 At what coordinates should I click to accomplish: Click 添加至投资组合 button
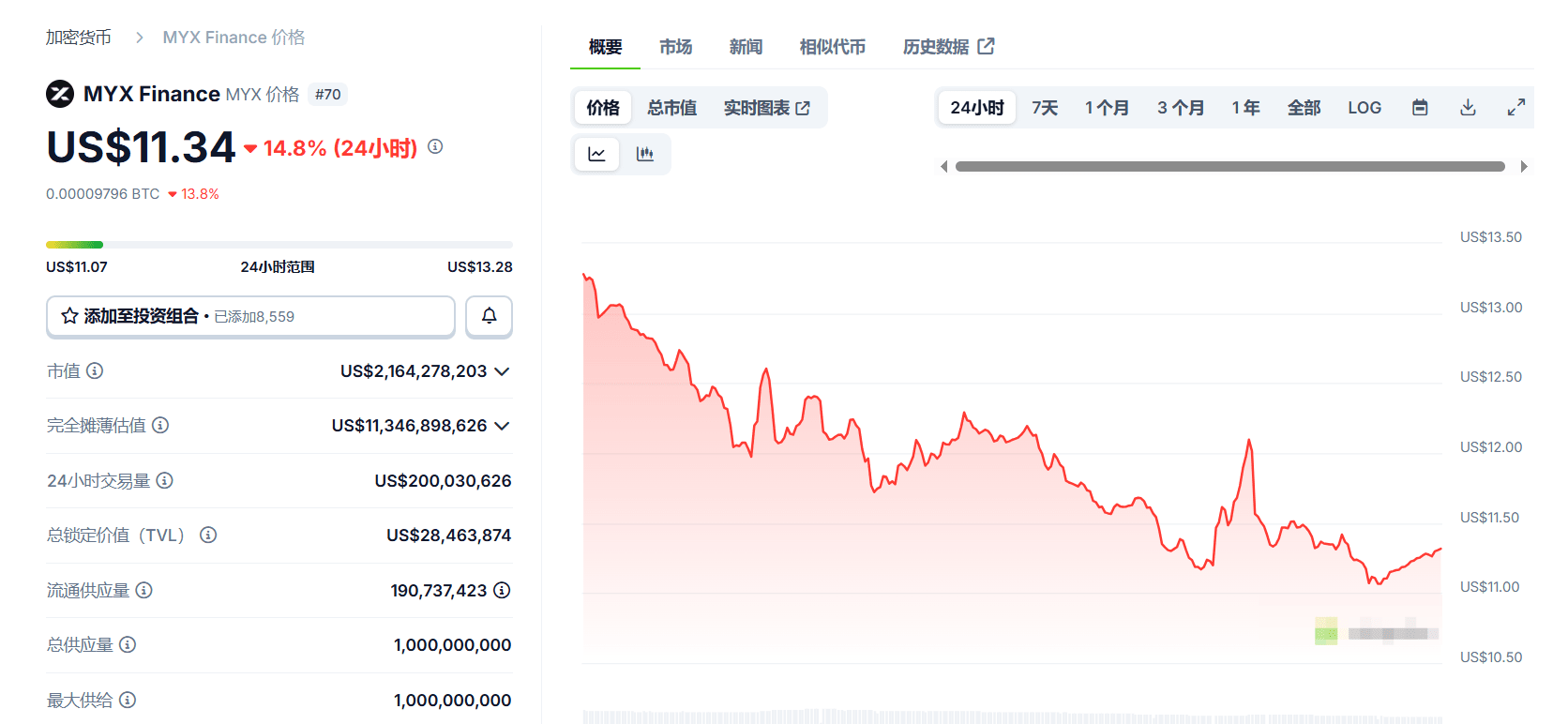coord(250,317)
